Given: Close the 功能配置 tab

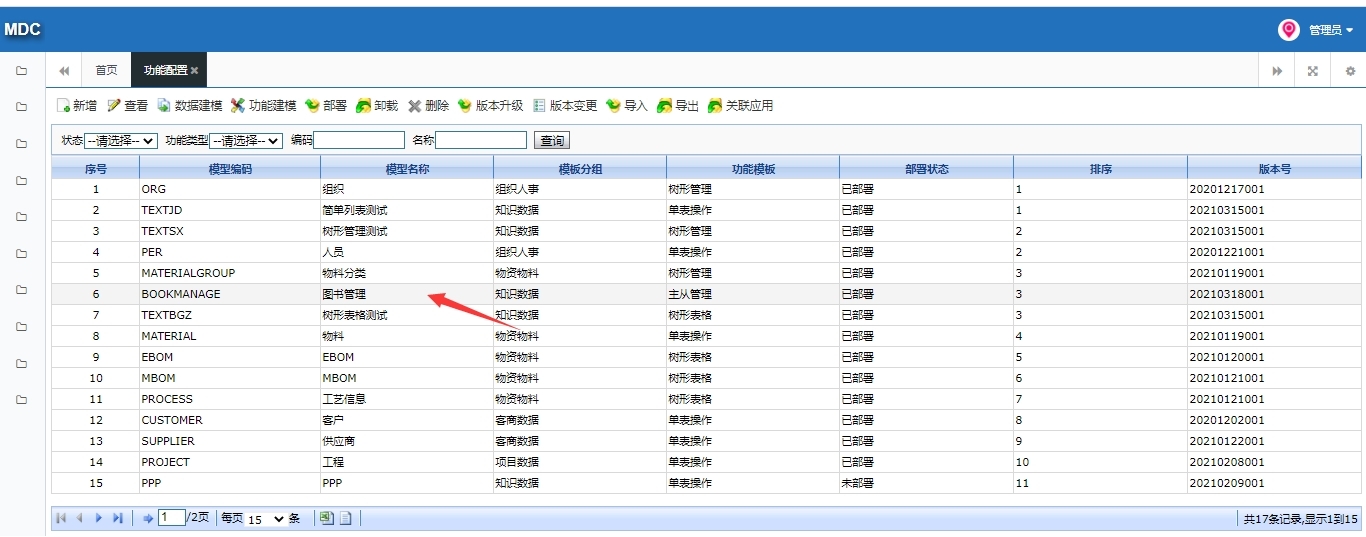Looking at the screenshot, I should click(x=195, y=71).
